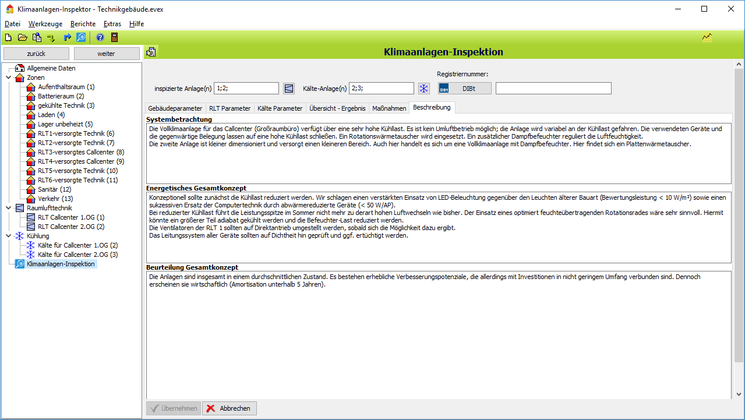Switch to the RLT Parameter tab
The height and width of the screenshot is (420, 745).
pyautogui.click(x=229, y=108)
